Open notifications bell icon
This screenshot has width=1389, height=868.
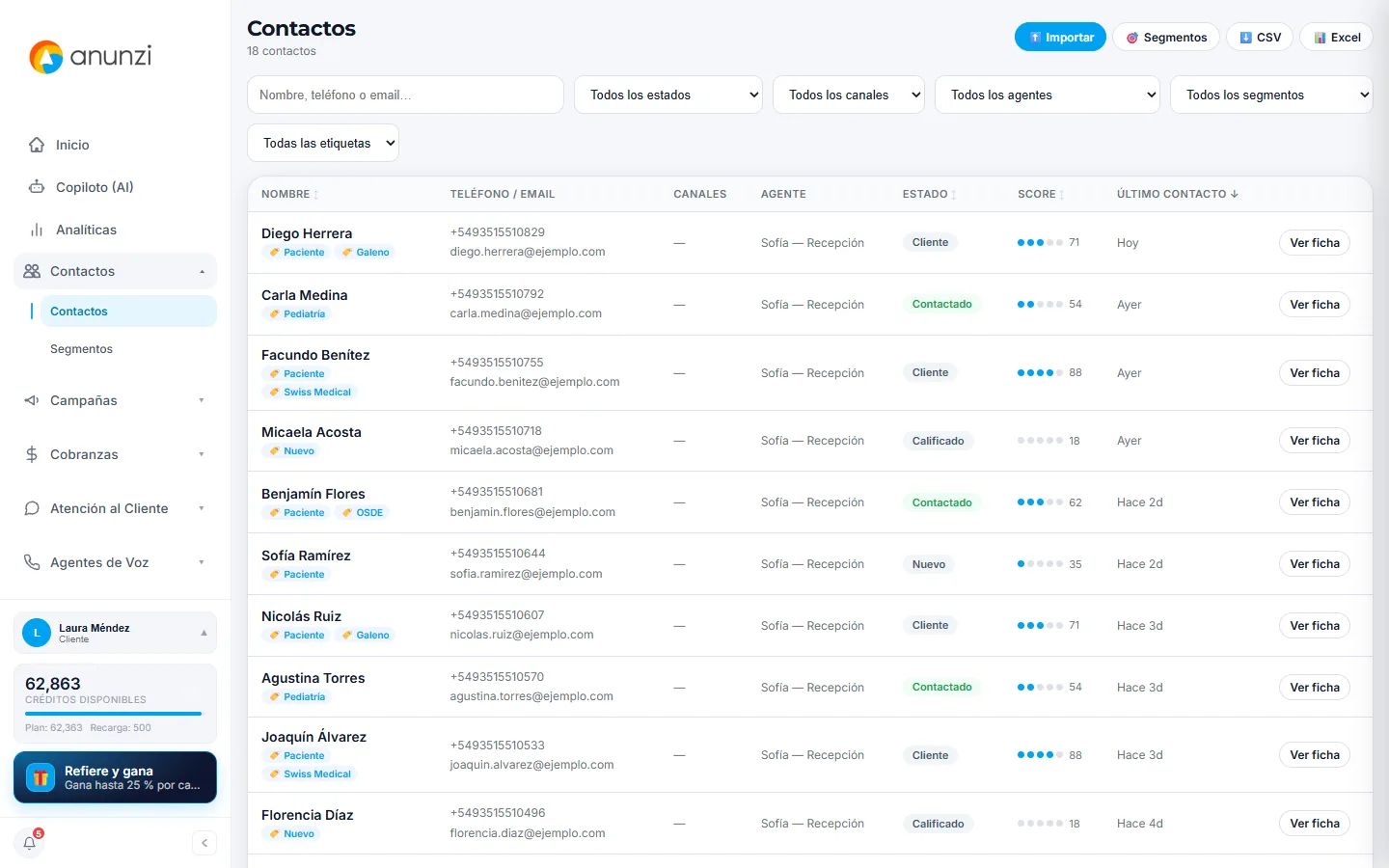[x=30, y=843]
